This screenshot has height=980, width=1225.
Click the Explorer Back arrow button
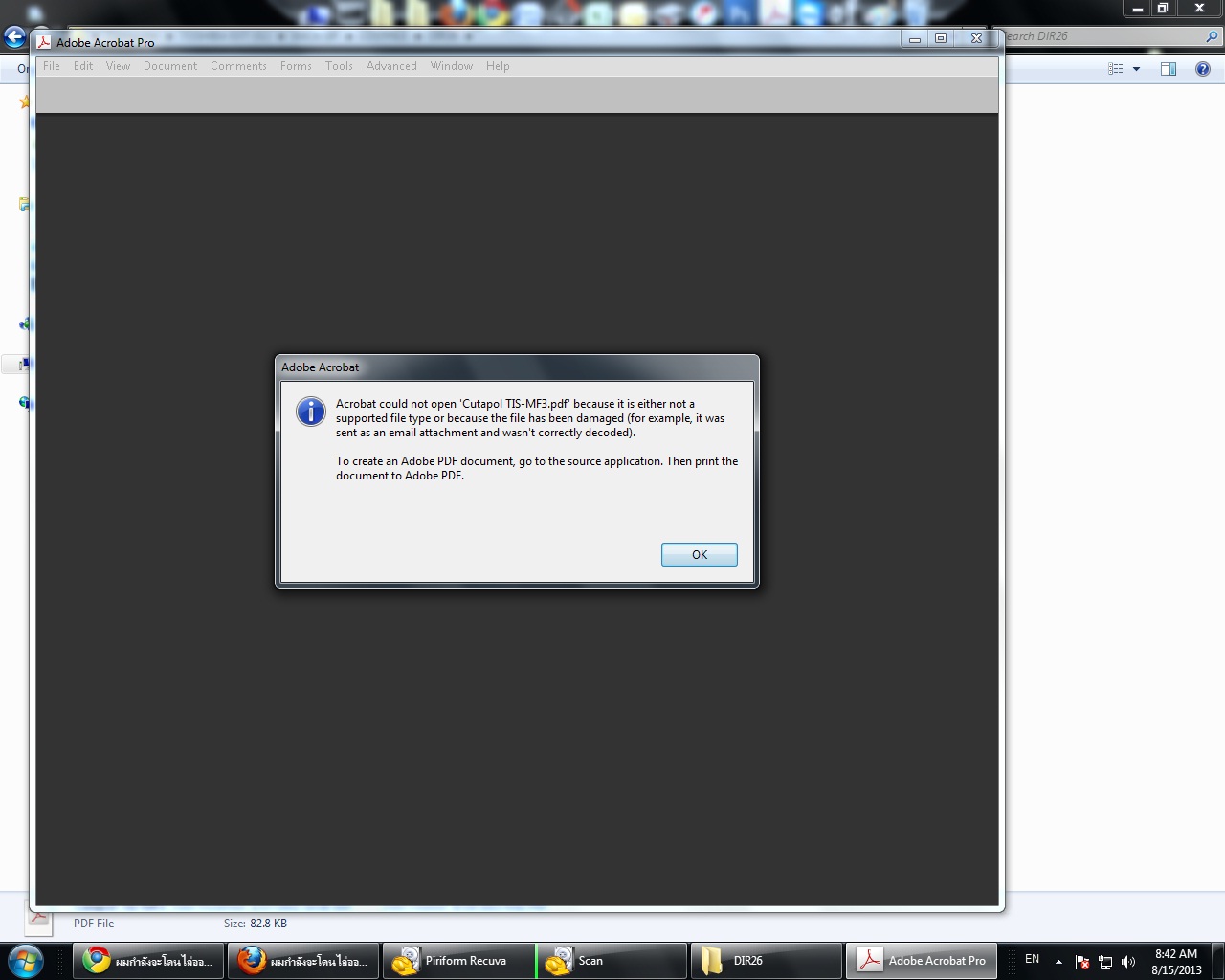(x=14, y=37)
